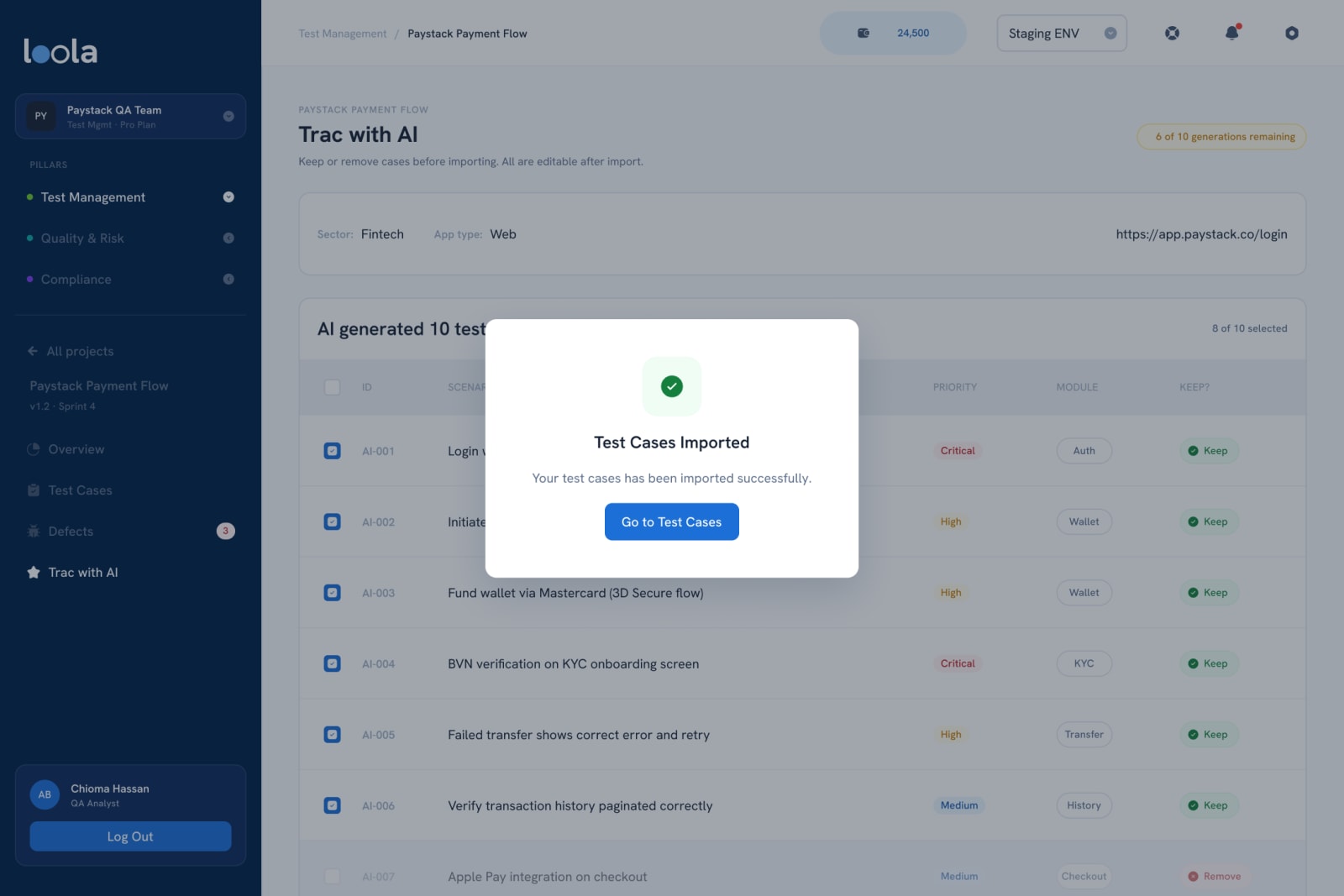Viewport: 1344px width, 896px height.
Task: Toggle the Keep button for AI-004
Action: click(x=1210, y=663)
